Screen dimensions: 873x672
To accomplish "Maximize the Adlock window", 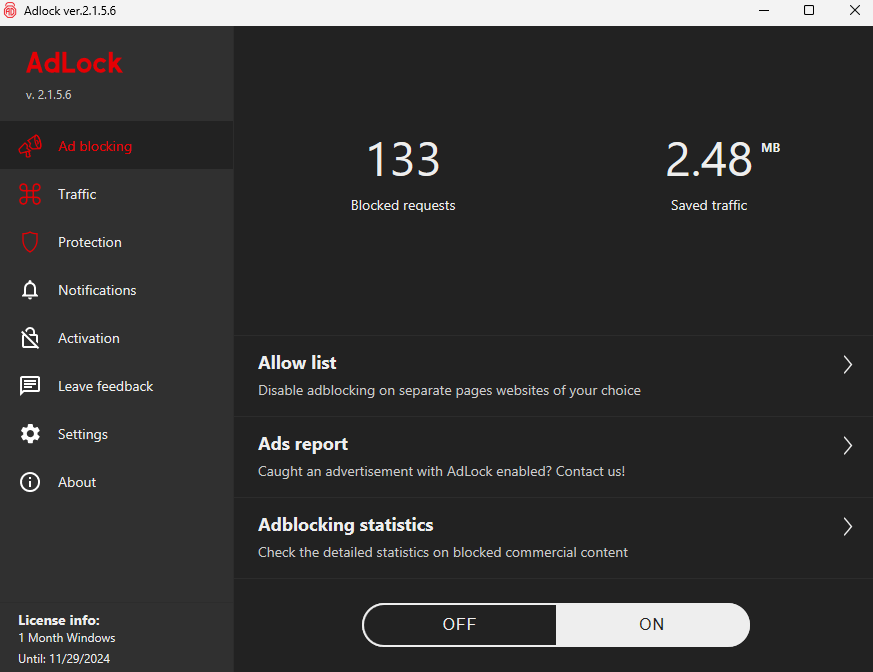I will (809, 11).
